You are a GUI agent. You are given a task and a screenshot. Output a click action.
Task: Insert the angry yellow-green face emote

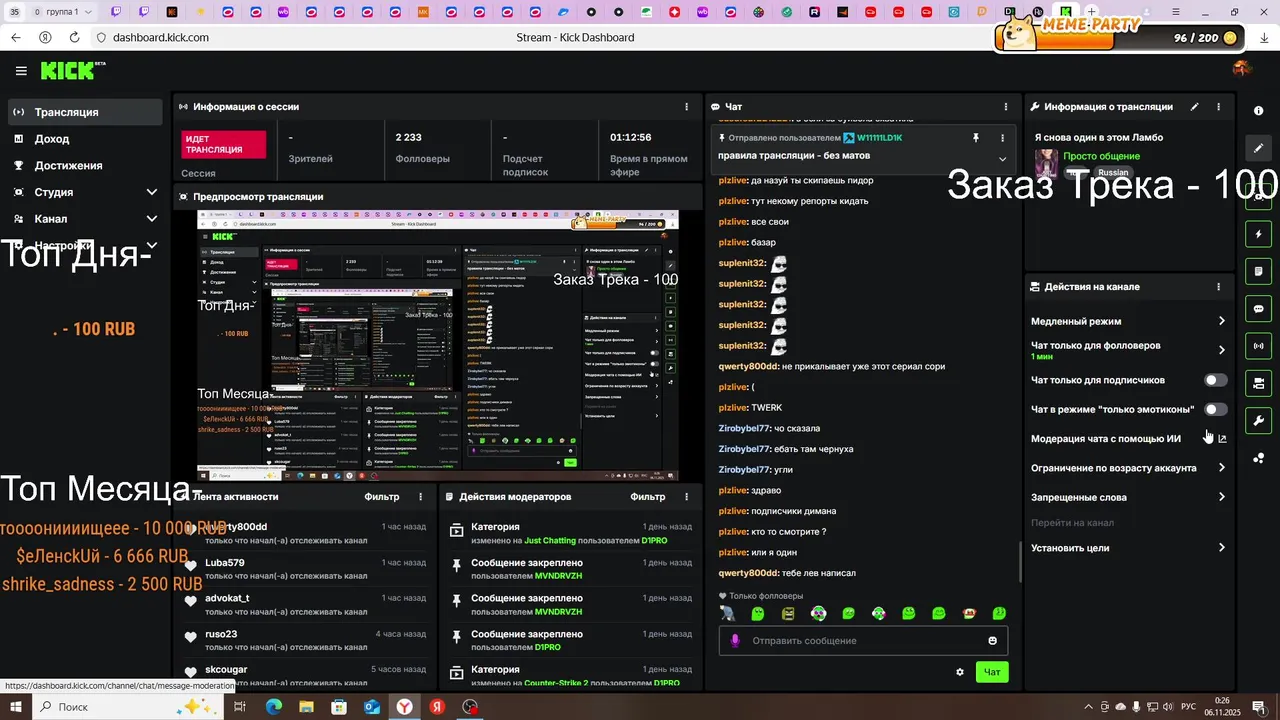coord(788,613)
